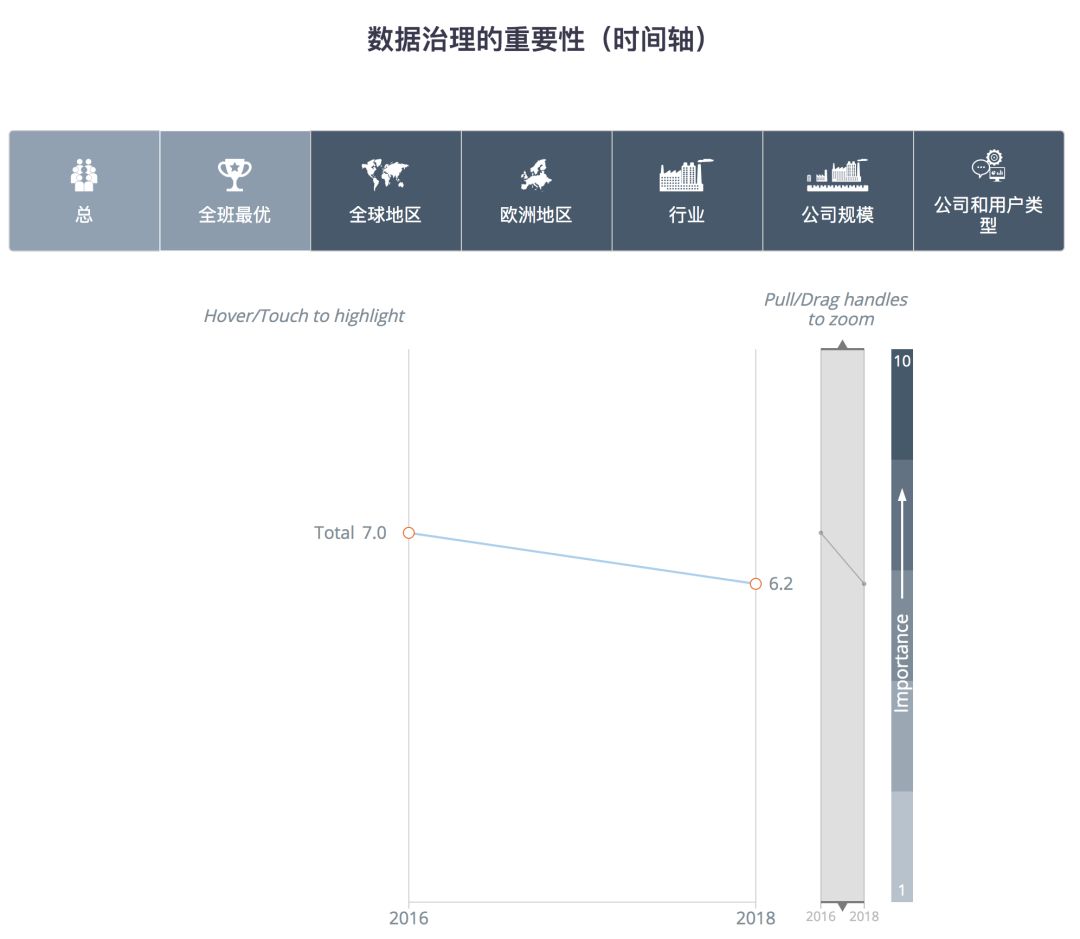The height and width of the screenshot is (939, 1080).
Task: Click the people group icon for 总
Action: pyautogui.click(x=84, y=175)
